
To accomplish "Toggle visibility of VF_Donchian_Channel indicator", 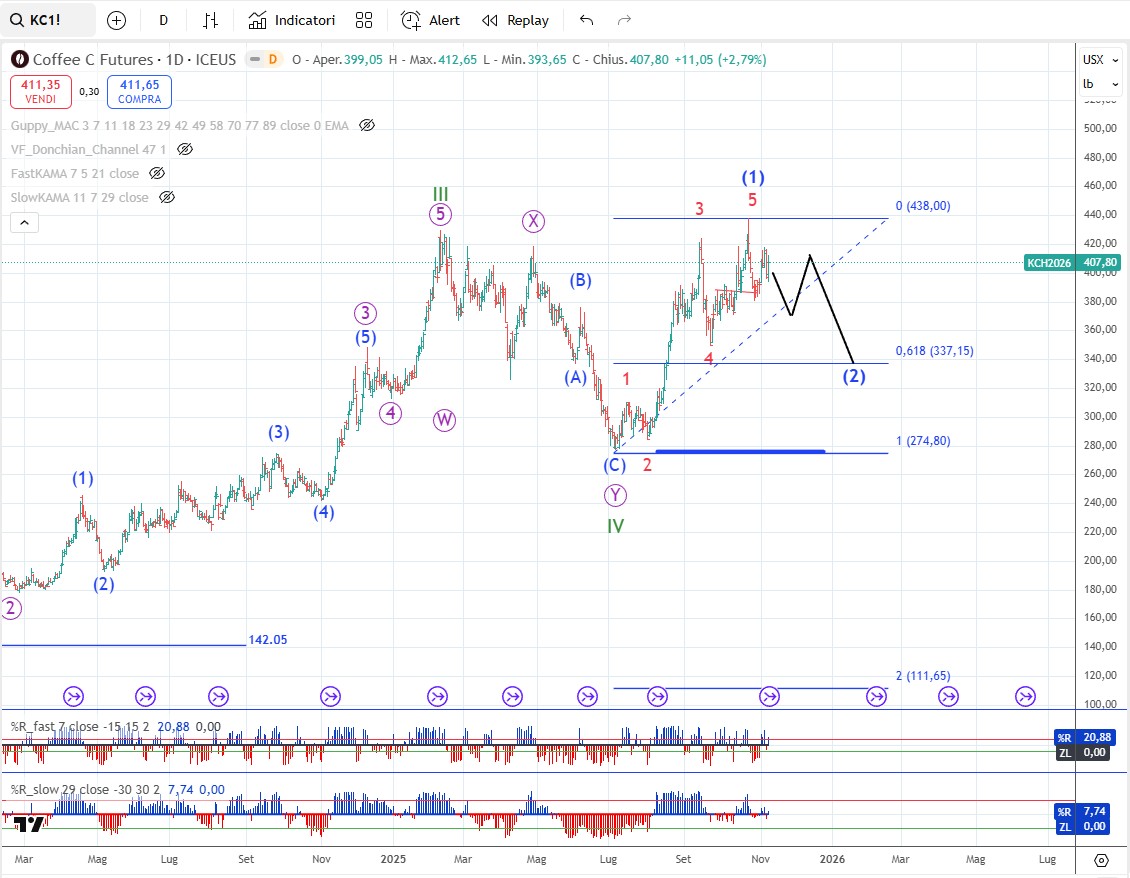I will [184, 149].
